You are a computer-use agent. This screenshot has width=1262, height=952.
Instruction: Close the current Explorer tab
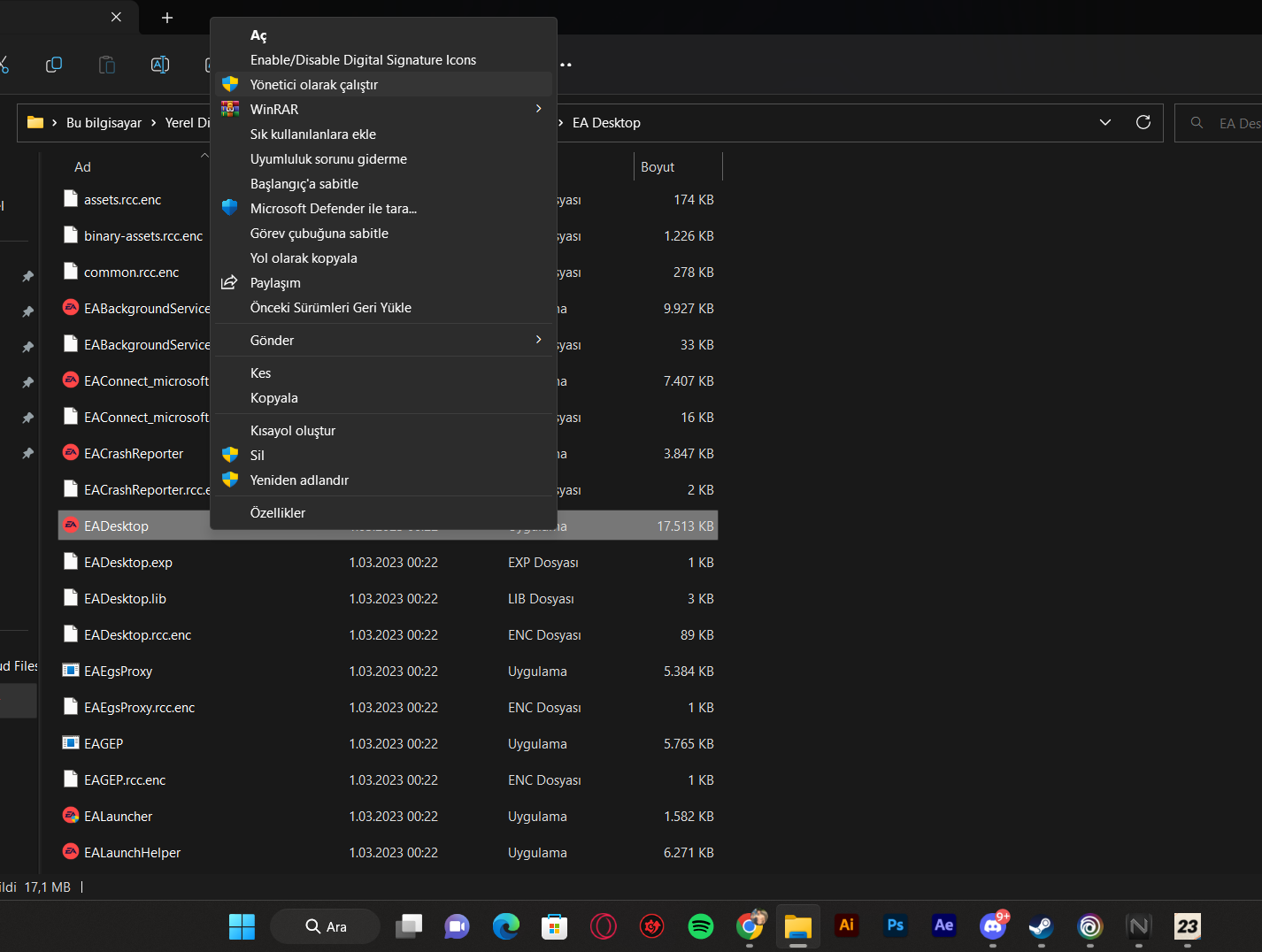[x=116, y=17]
